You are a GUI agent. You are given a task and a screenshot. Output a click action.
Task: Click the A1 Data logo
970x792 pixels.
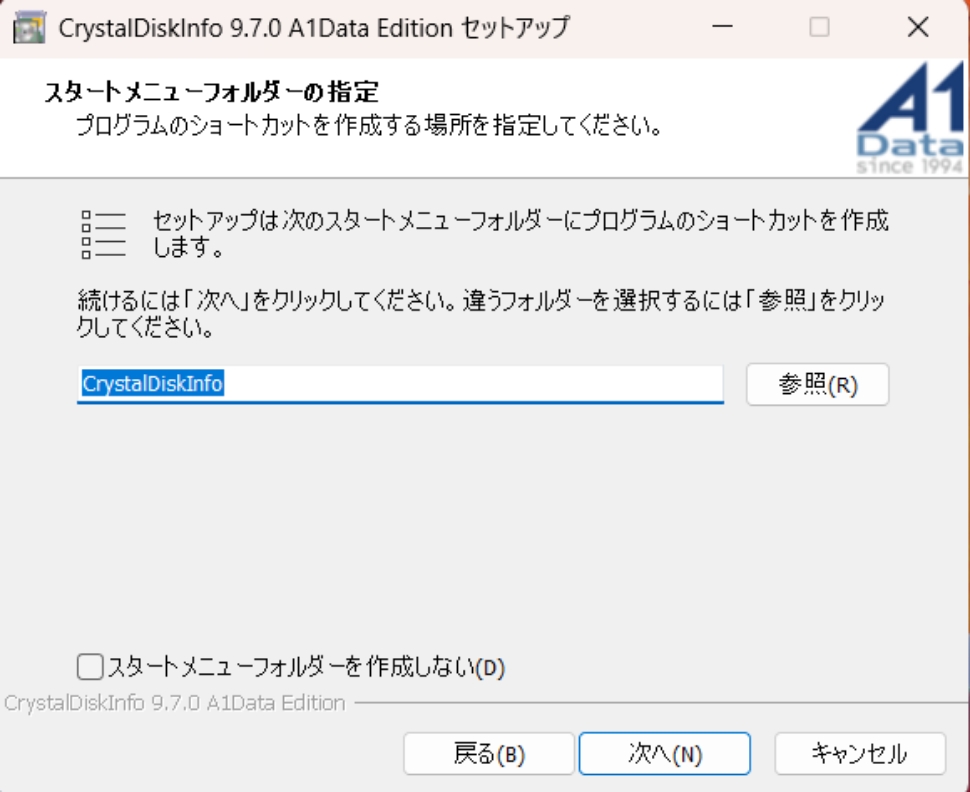tap(910, 118)
